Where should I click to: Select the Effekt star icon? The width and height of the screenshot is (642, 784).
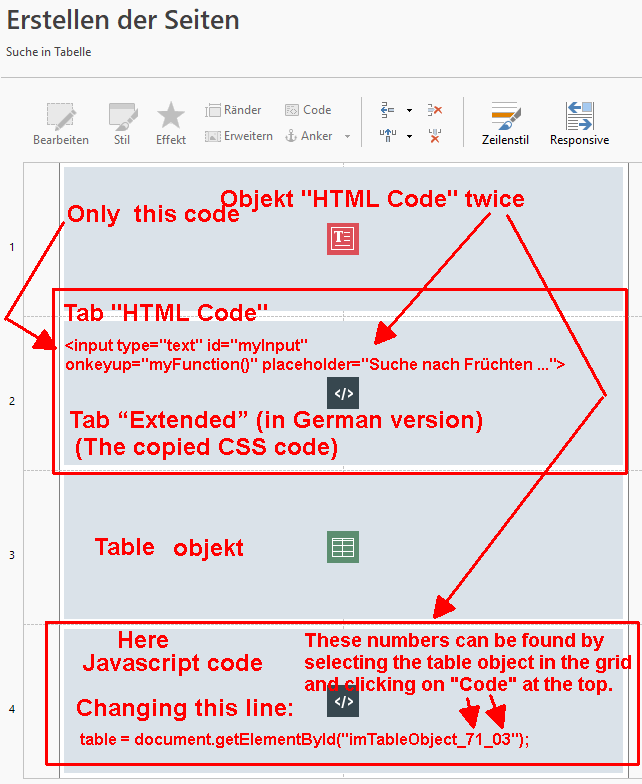tap(171, 122)
